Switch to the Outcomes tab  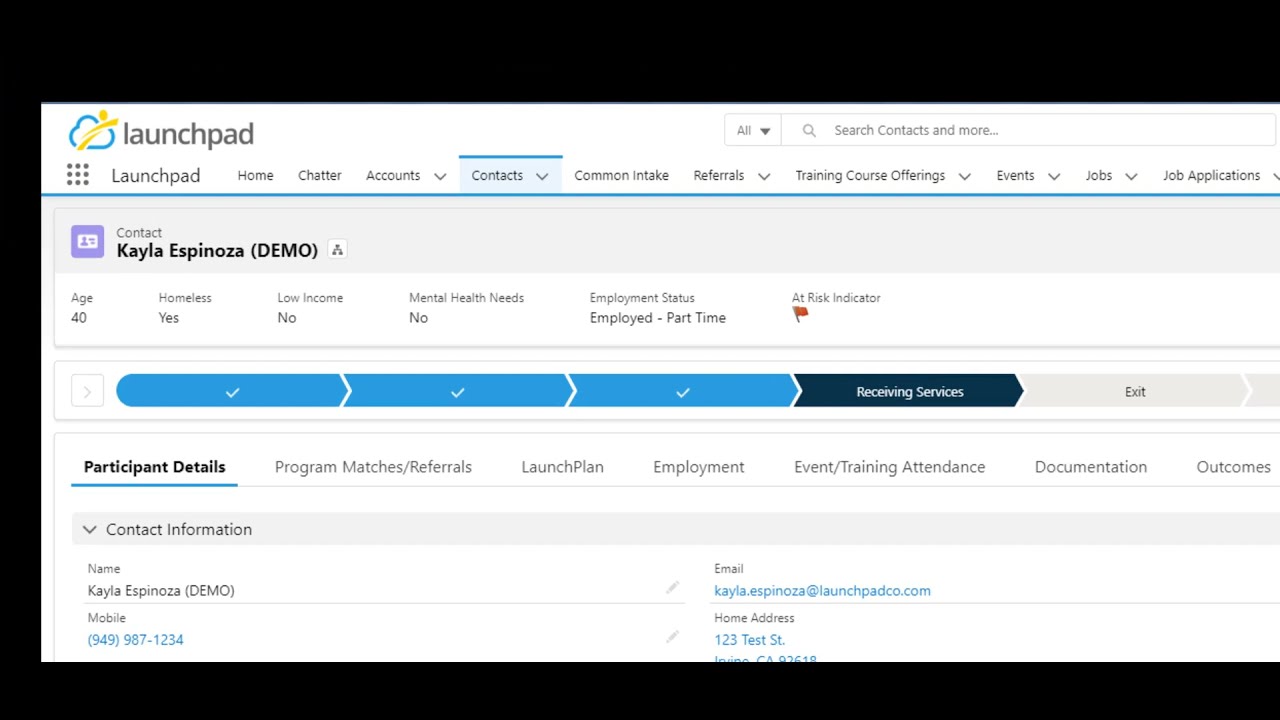pos(1233,467)
